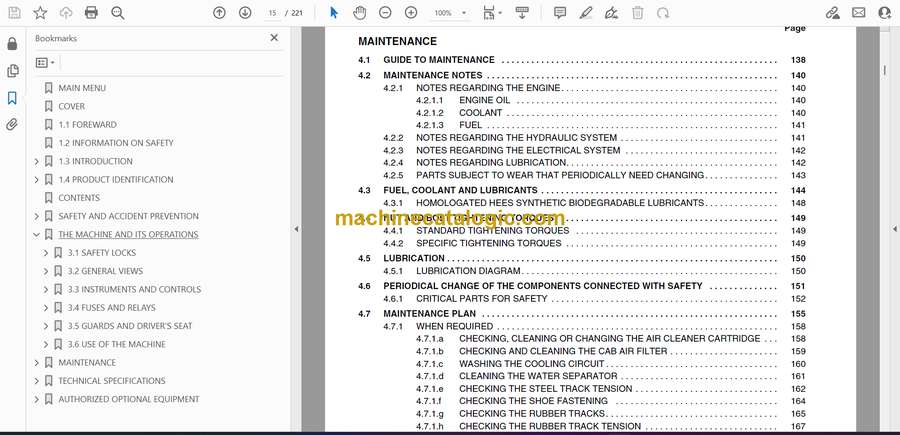
Task: Select the highlighter pen tool
Action: [586, 13]
